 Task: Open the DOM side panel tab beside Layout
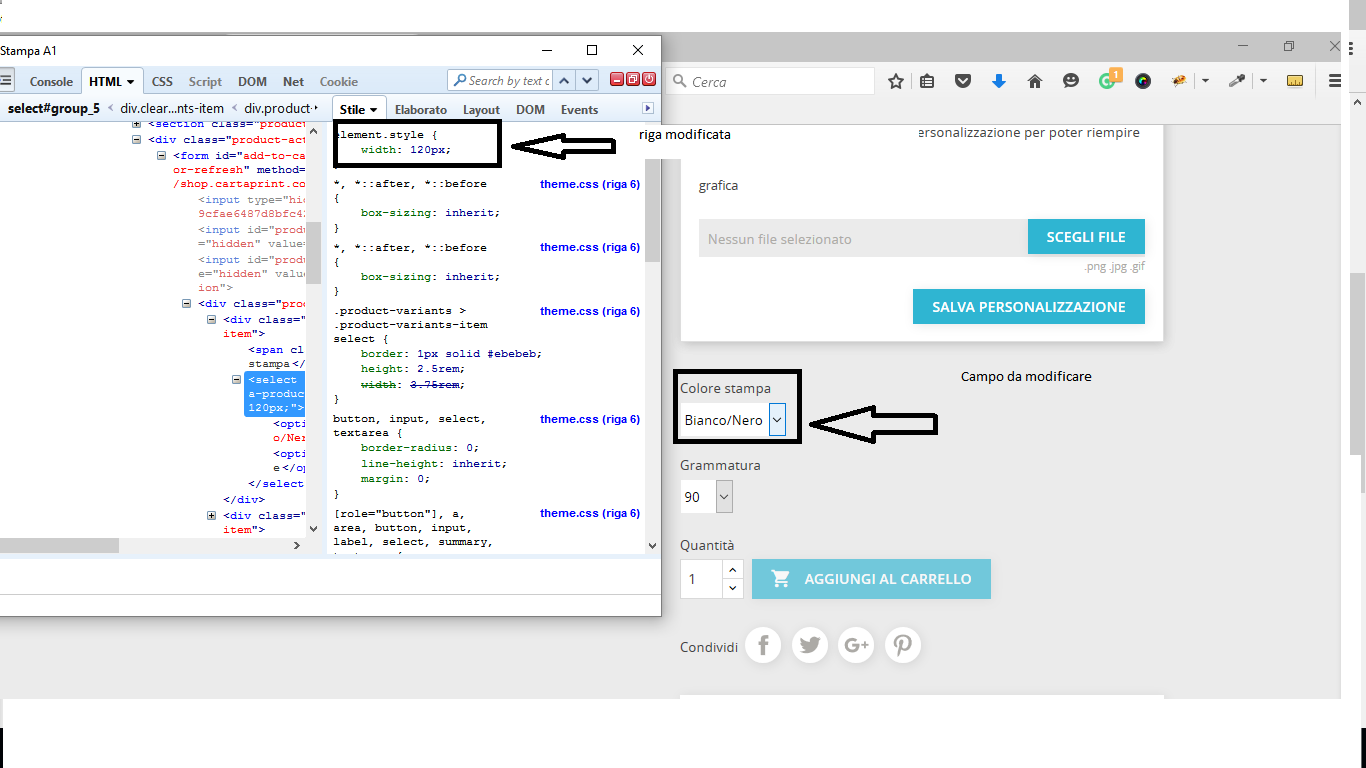[x=530, y=110]
